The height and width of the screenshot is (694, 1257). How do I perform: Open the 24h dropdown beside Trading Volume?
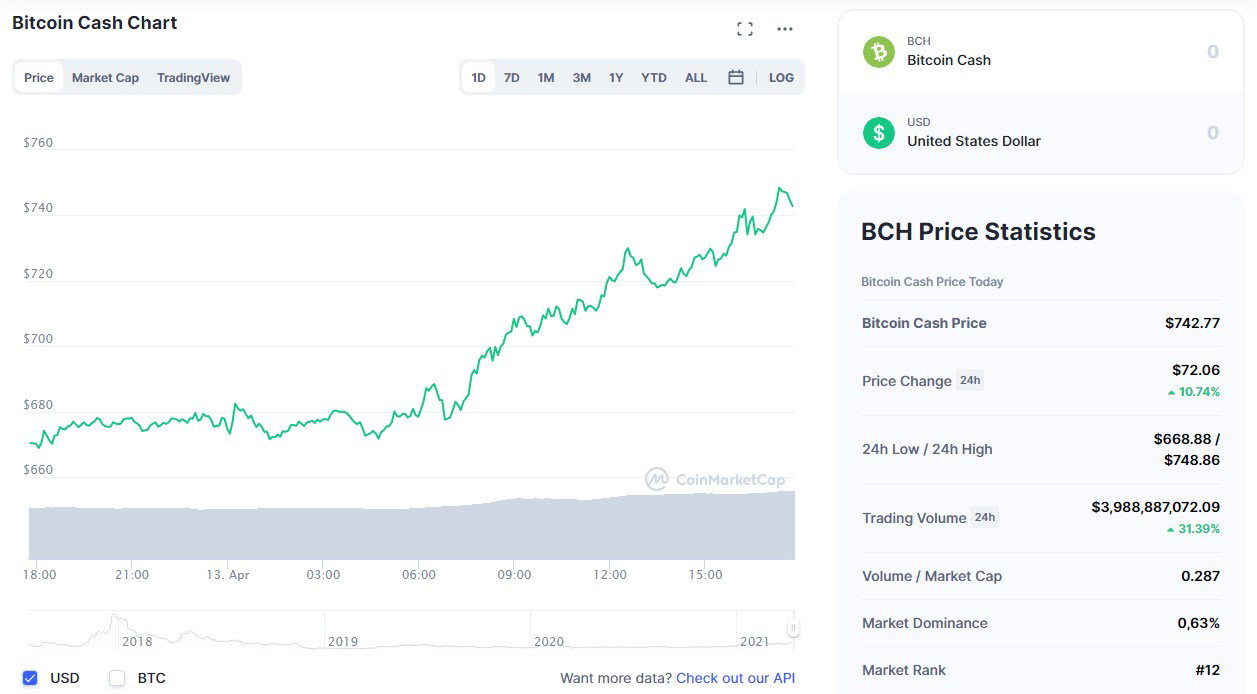985,517
